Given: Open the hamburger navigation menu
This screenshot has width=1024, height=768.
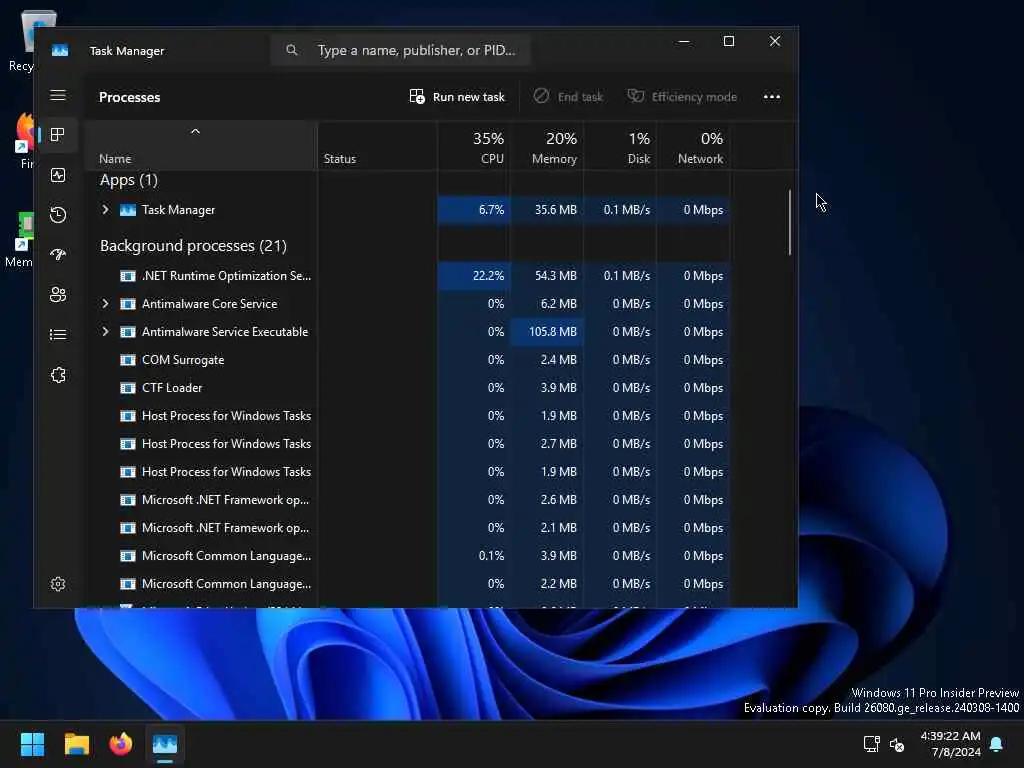Looking at the screenshot, I should pyautogui.click(x=58, y=96).
